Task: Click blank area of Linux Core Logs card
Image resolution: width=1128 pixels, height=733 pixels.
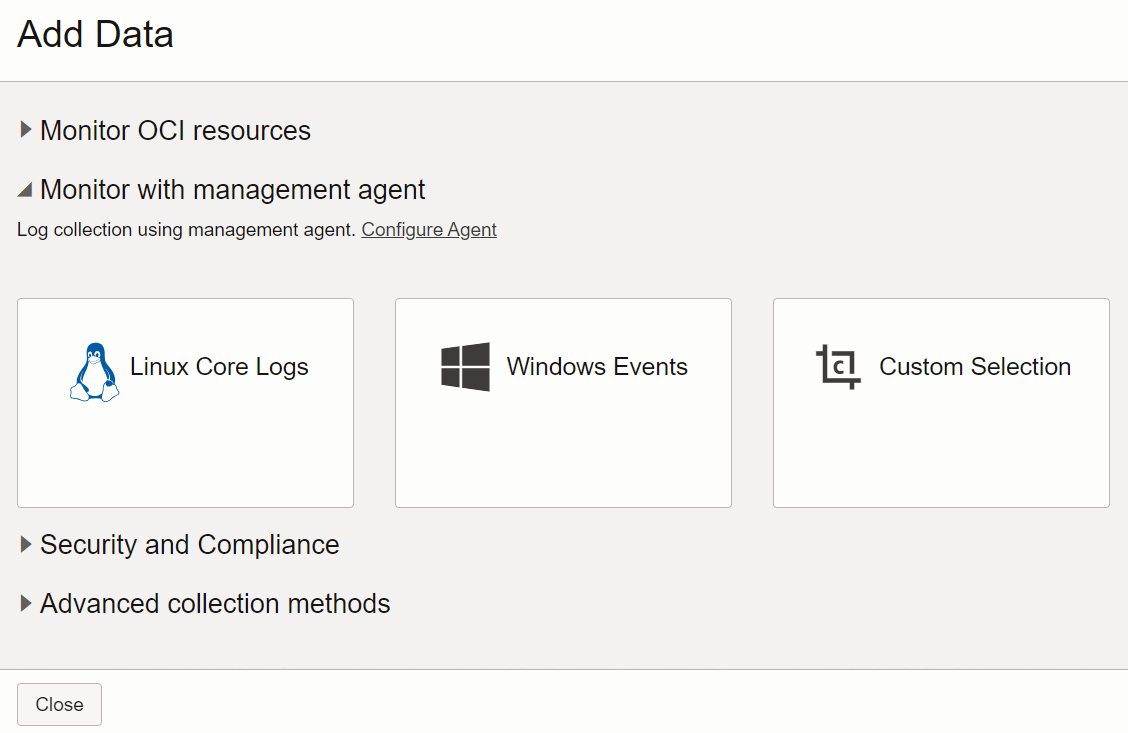Action: tap(185, 455)
